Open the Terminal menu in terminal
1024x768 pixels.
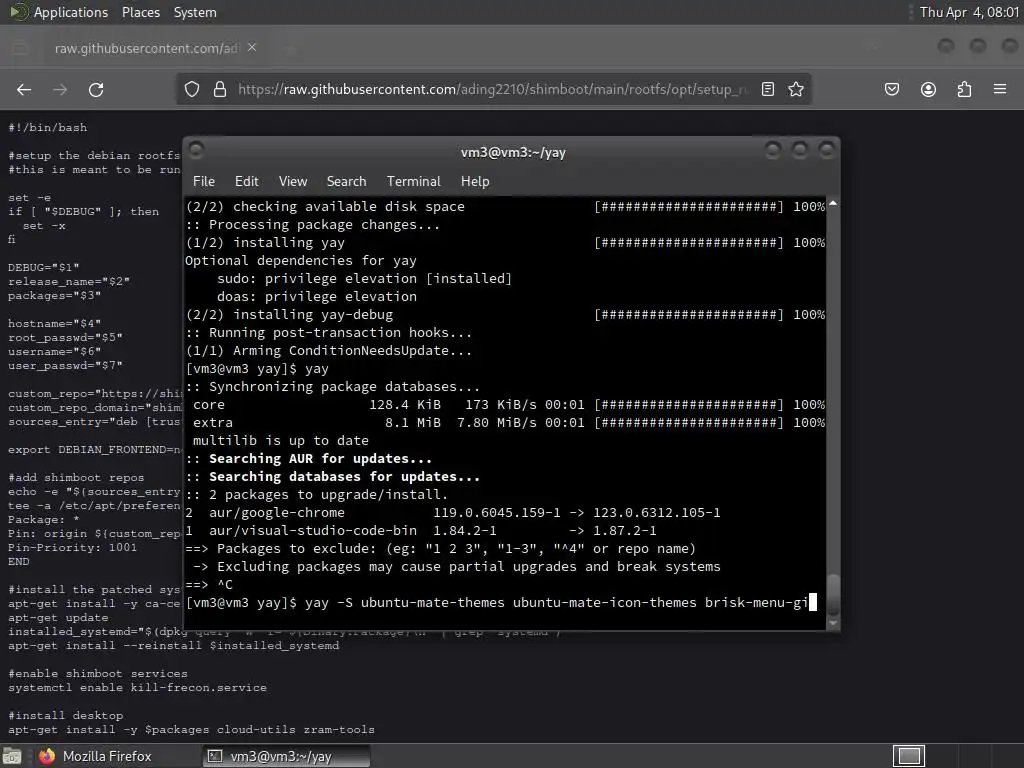pyautogui.click(x=413, y=182)
